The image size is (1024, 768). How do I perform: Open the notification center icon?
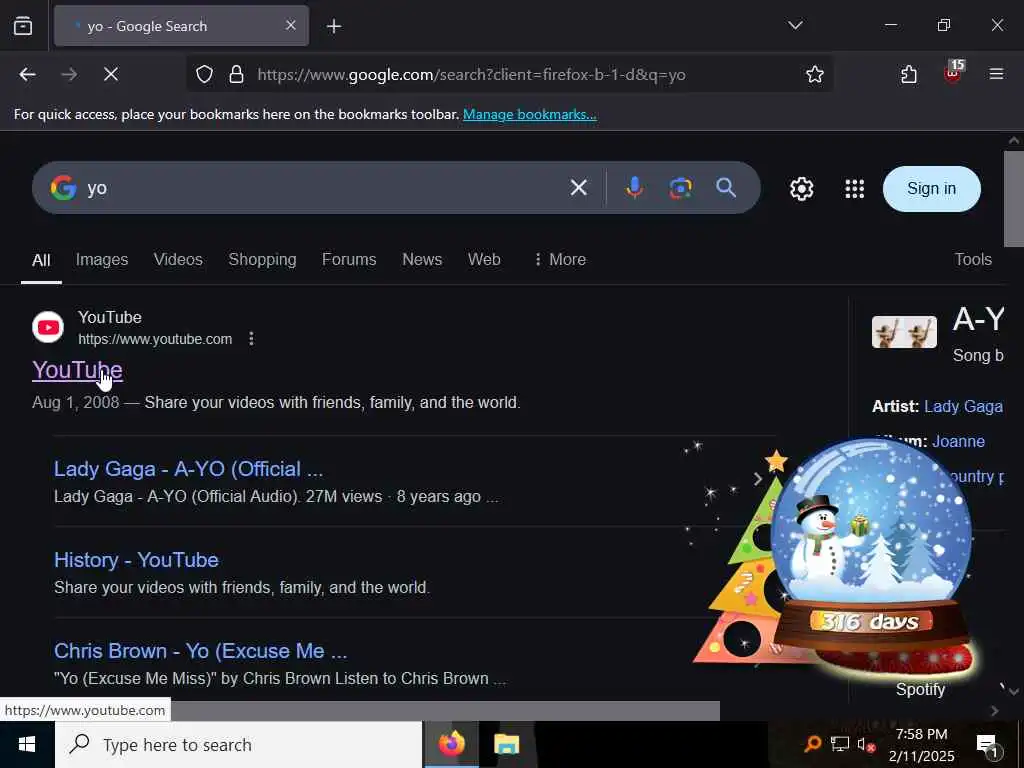987,745
